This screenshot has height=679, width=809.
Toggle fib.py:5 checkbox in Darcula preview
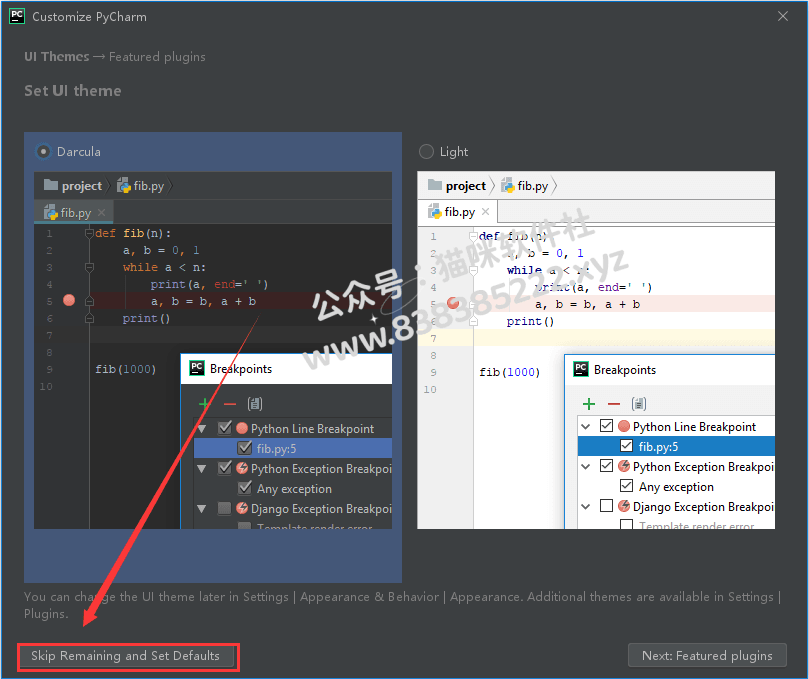pyautogui.click(x=245, y=448)
